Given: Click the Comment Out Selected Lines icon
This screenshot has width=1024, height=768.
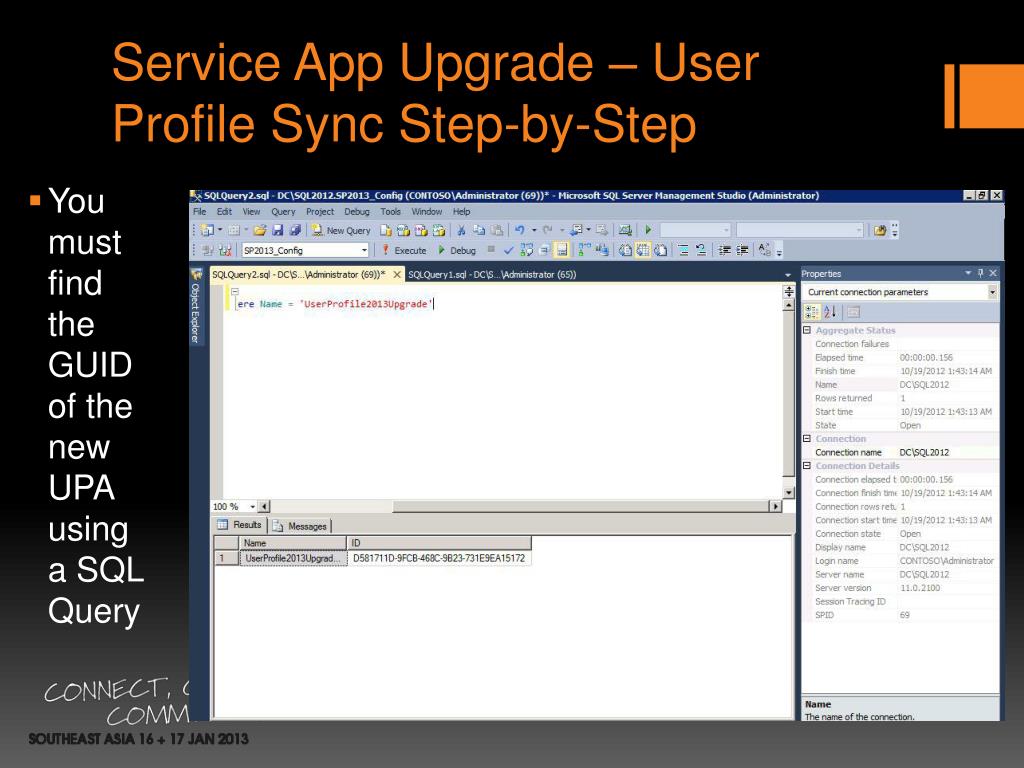Looking at the screenshot, I should pyautogui.click(x=683, y=250).
